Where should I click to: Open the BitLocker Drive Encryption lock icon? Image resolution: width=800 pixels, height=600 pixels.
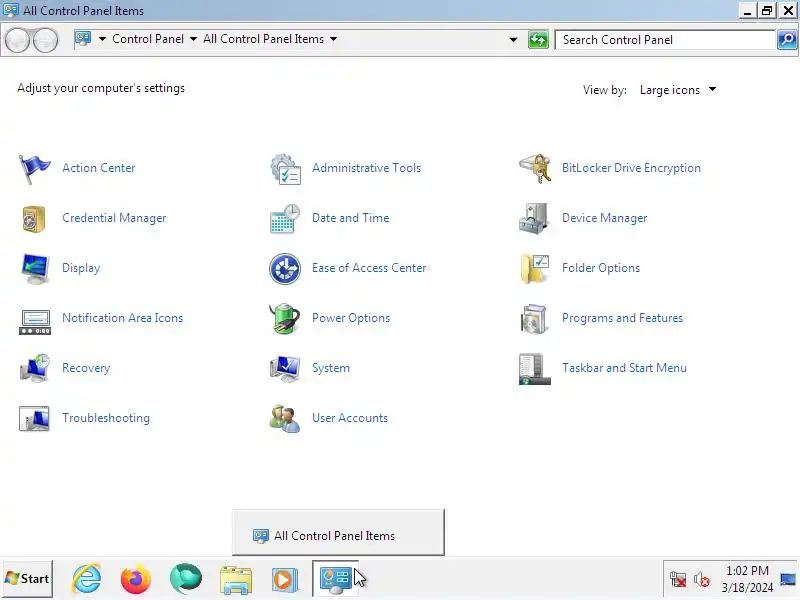(535, 168)
